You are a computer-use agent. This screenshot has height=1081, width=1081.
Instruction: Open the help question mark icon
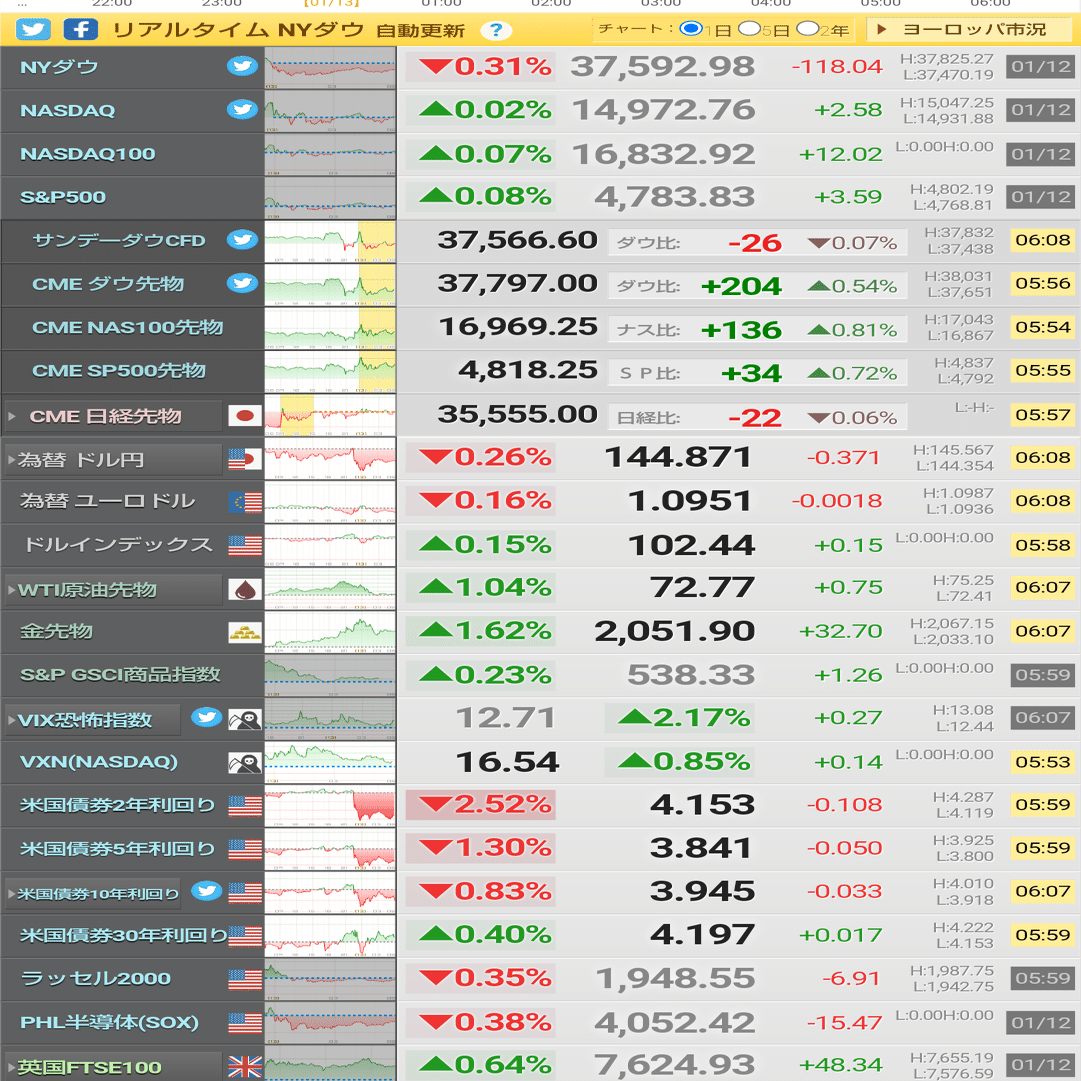(x=496, y=30)
